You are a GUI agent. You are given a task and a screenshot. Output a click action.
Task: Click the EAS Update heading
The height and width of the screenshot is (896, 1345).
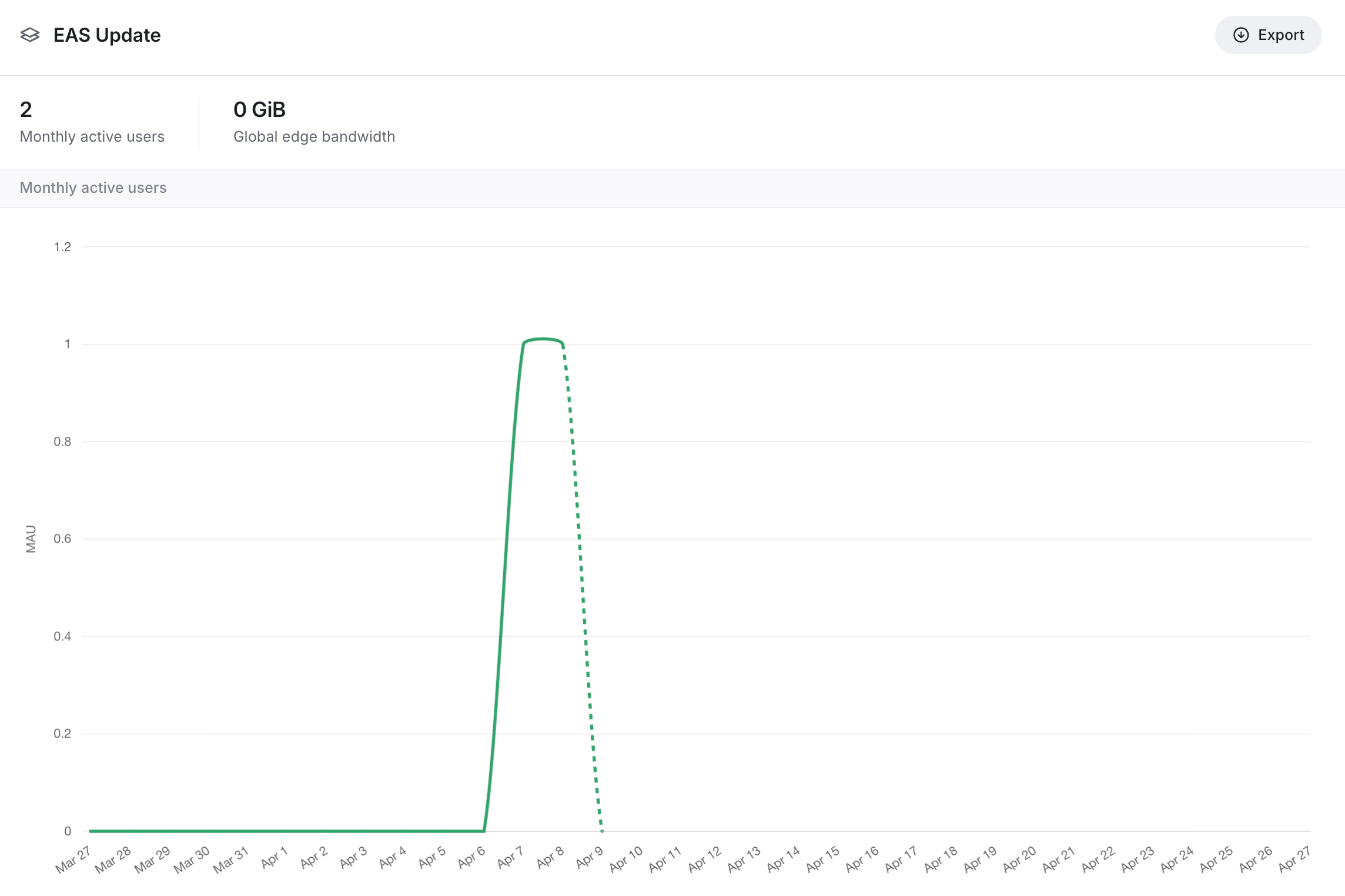pos(107,35)
